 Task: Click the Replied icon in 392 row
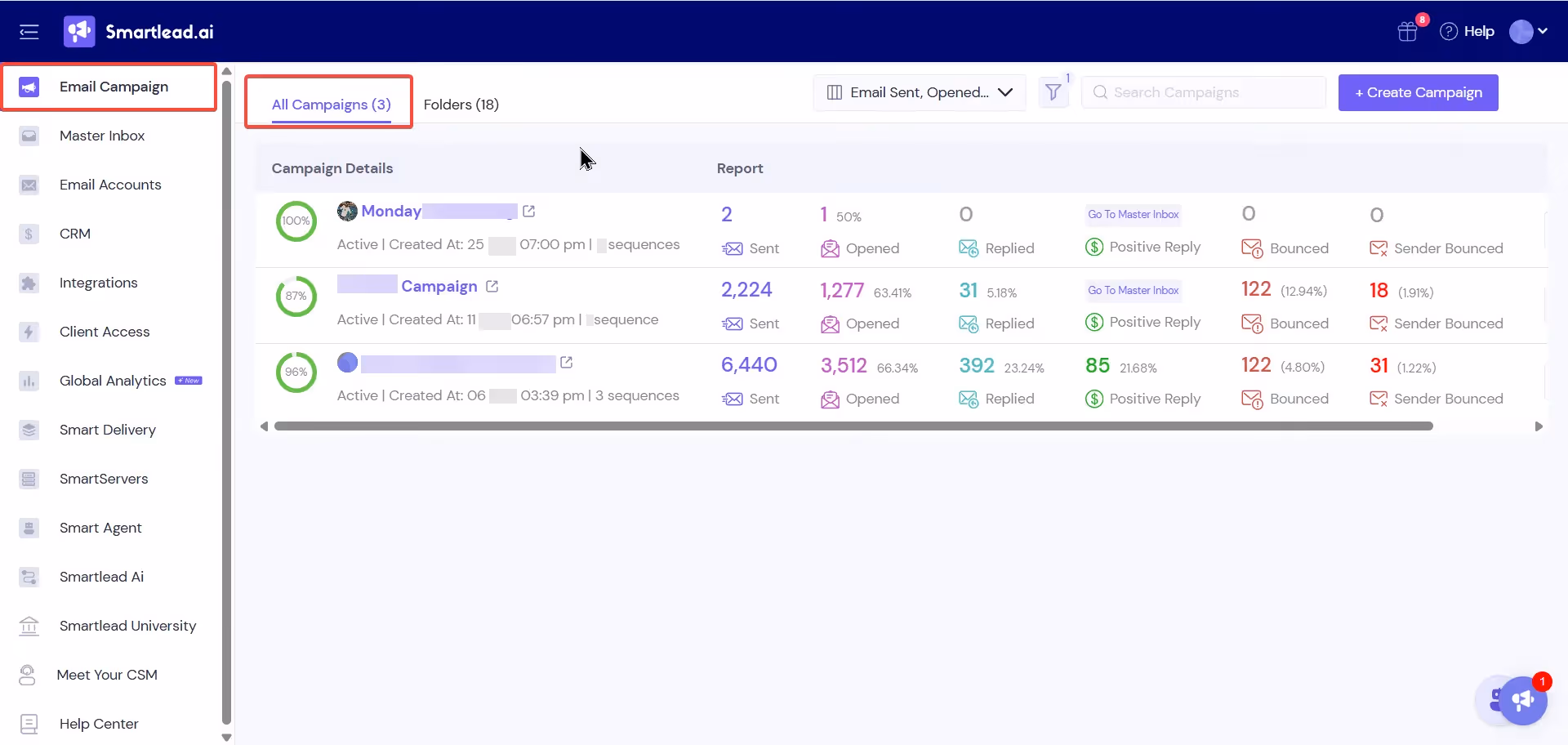pyautogui.click(x=969, y=399)
